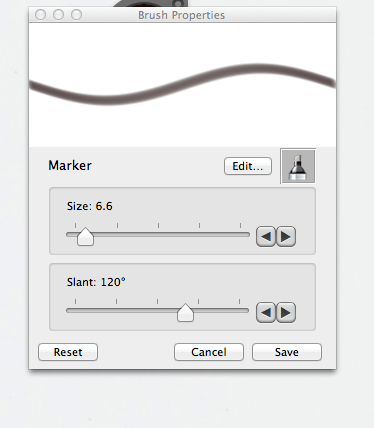374x428 pixels.
Task: Close the Brush Properties window
Action: click(x=40, y=15)
